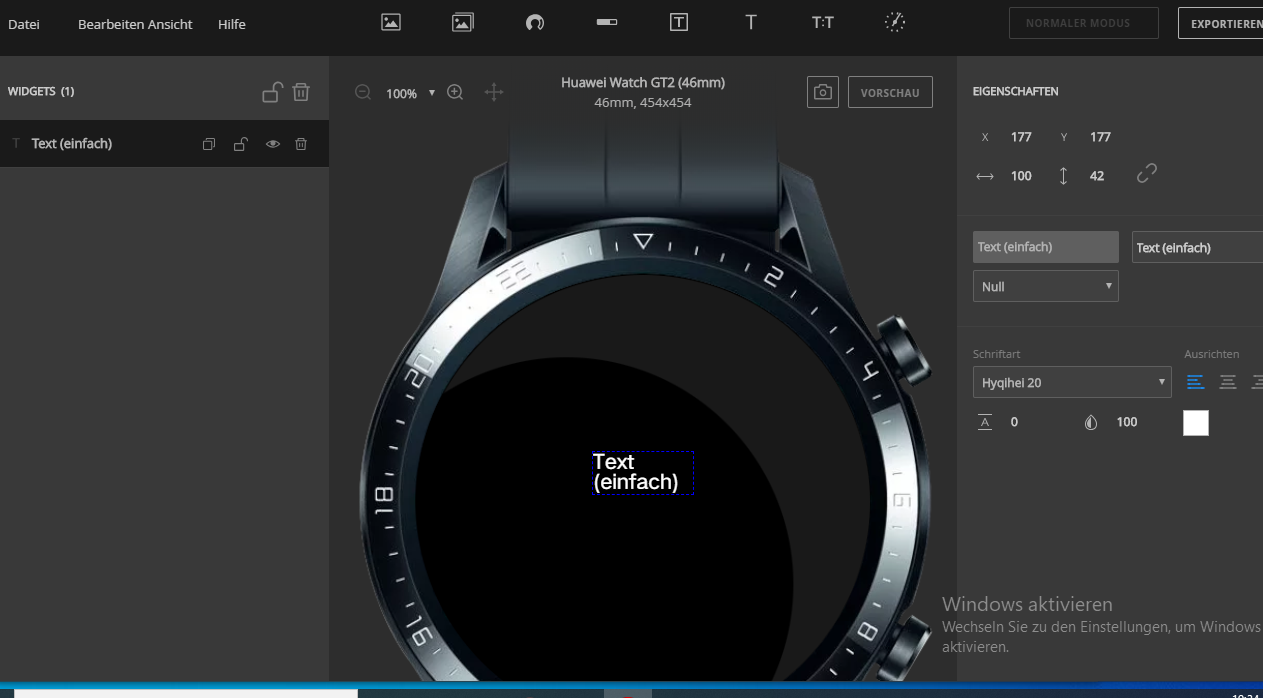1263x698 pixels.
Task: Edit the letter spacing value 0
Action: pyautogui.click(x=1014, y=422)
